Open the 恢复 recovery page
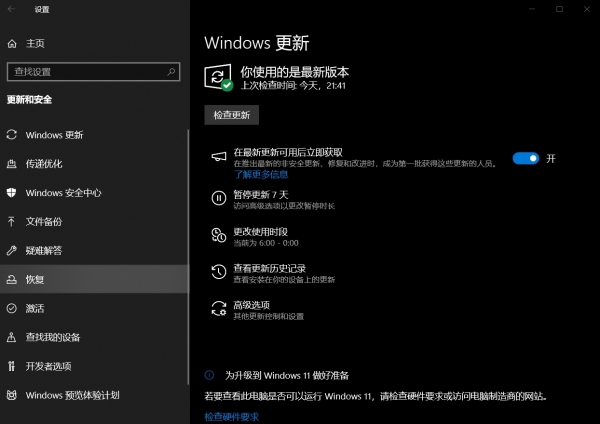Image resolution: width=600 pixels, height=424 pixels. [x=94, y=279]
